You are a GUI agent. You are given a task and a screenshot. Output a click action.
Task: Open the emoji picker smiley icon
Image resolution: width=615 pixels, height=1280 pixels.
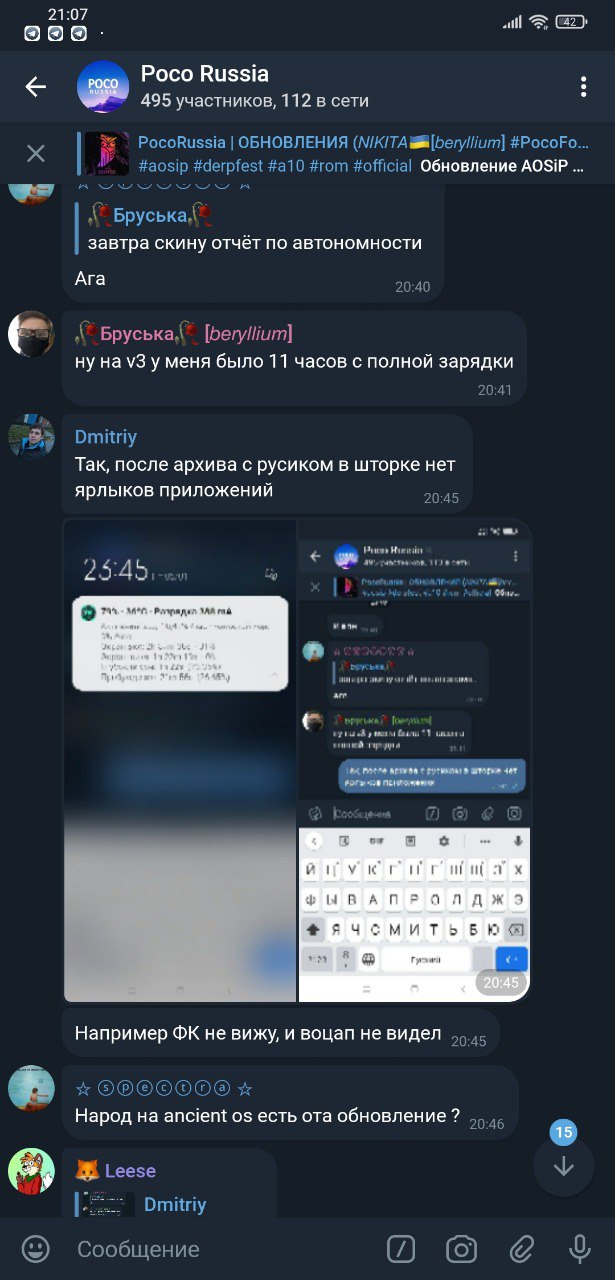pos(36,1249)
